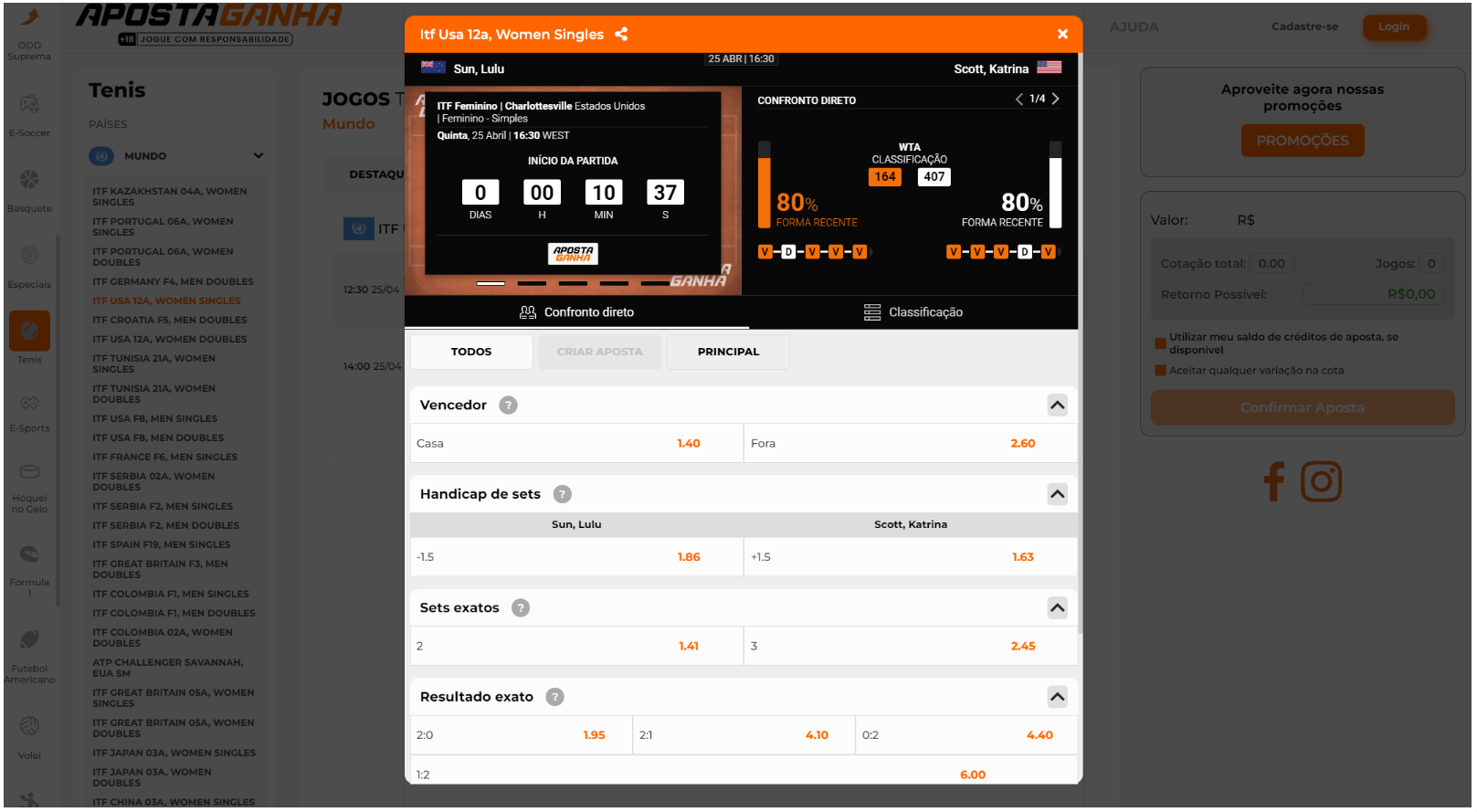Collapse the Handicap de sets market
Screen dimensions: 1477x812
[1057, 494]
